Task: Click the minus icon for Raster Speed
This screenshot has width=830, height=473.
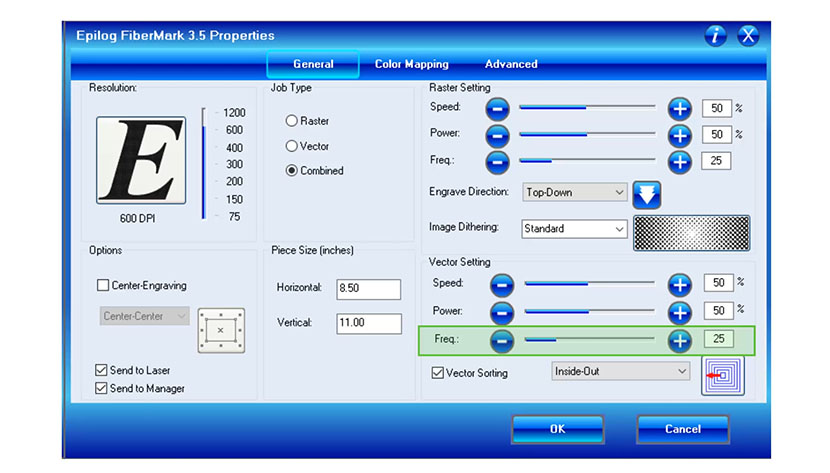Action: click(x=498, y=108)
